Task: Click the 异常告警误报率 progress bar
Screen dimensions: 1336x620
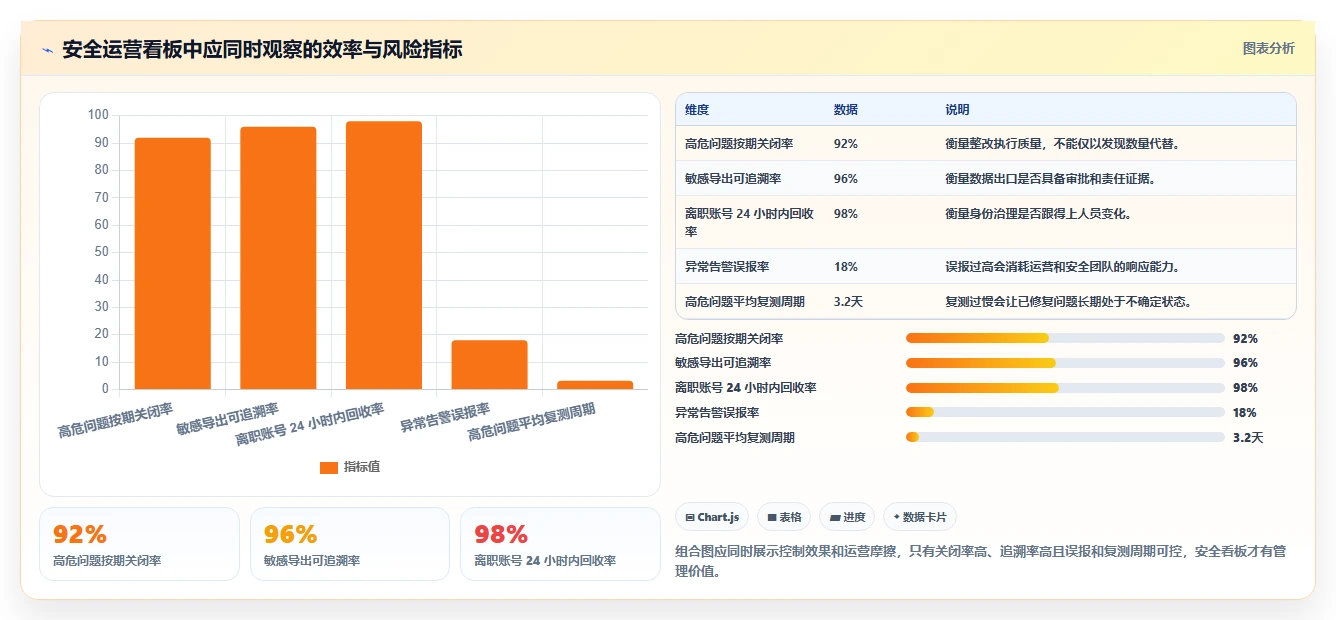Action: pyautogui.click(x=1065, y=412)
